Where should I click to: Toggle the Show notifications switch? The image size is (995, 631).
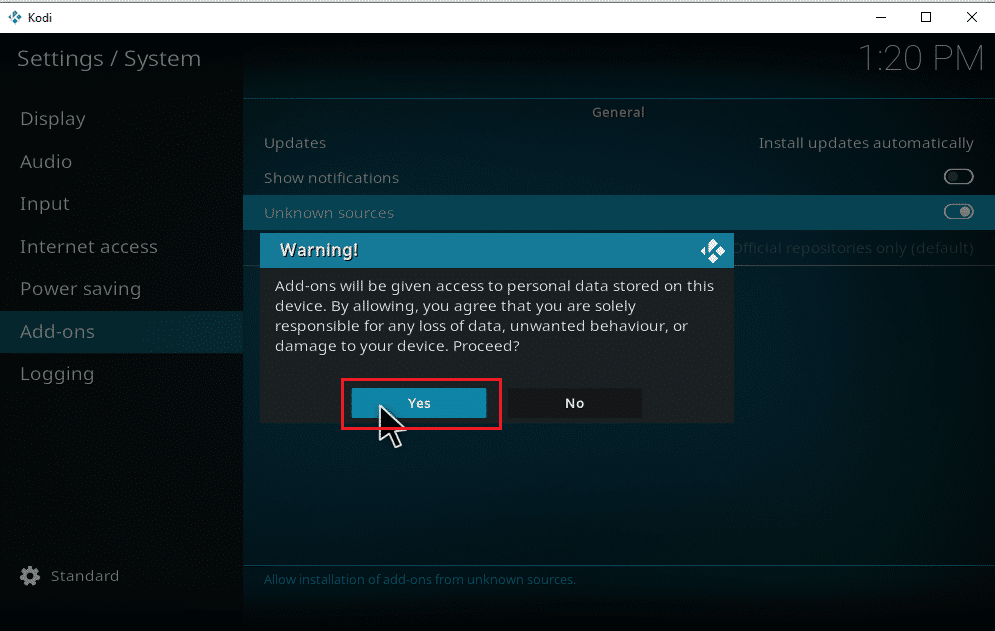957,177
